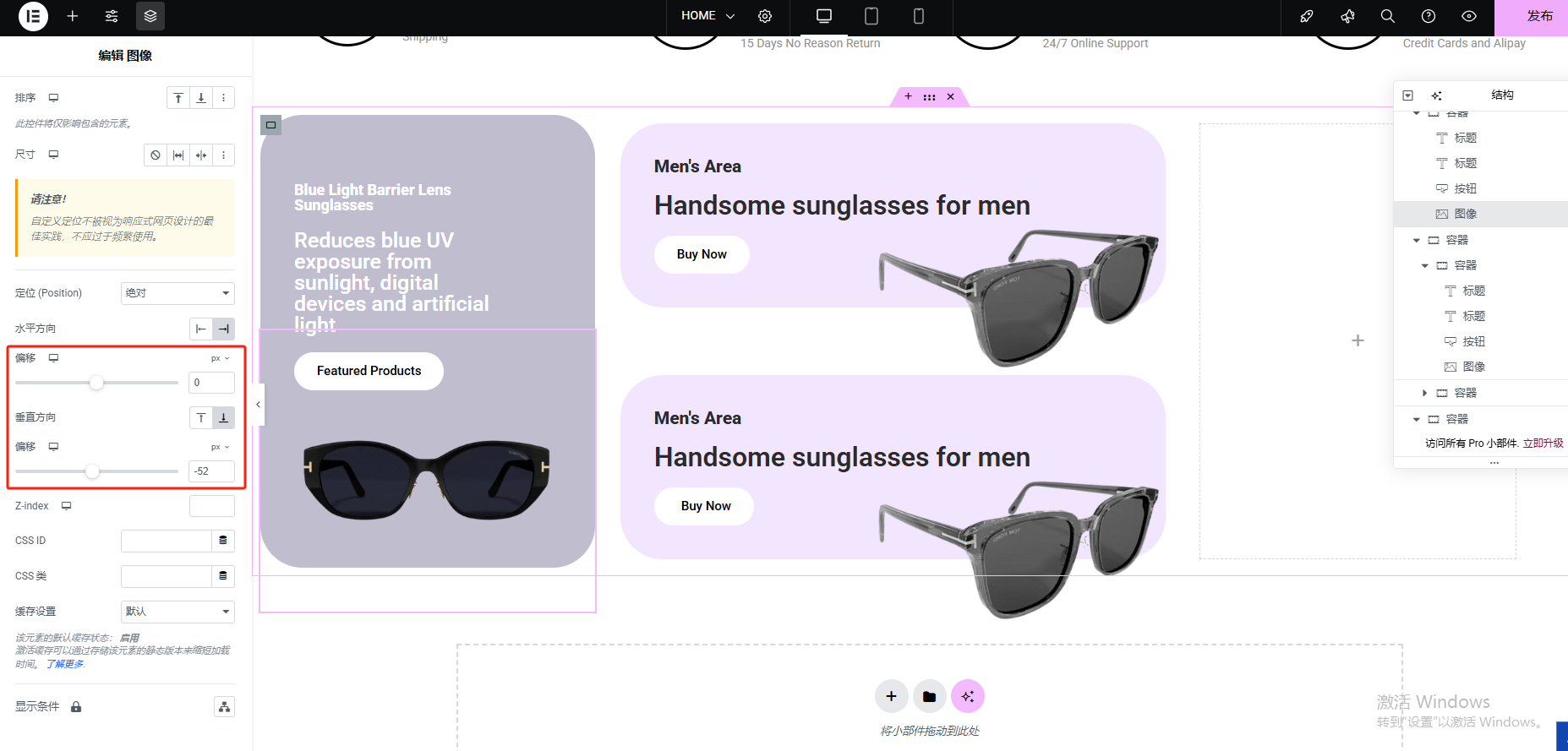Image resolution: width=1568 pixels, height=751 pixels.
Task: Open the HOME page dropdown
Action: point(708,16)
